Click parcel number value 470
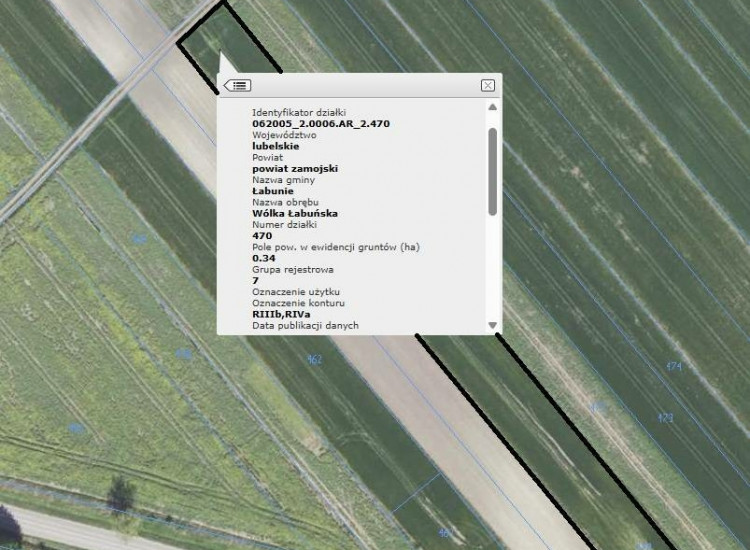Screen dimensions: 750x550 (262, 236)
